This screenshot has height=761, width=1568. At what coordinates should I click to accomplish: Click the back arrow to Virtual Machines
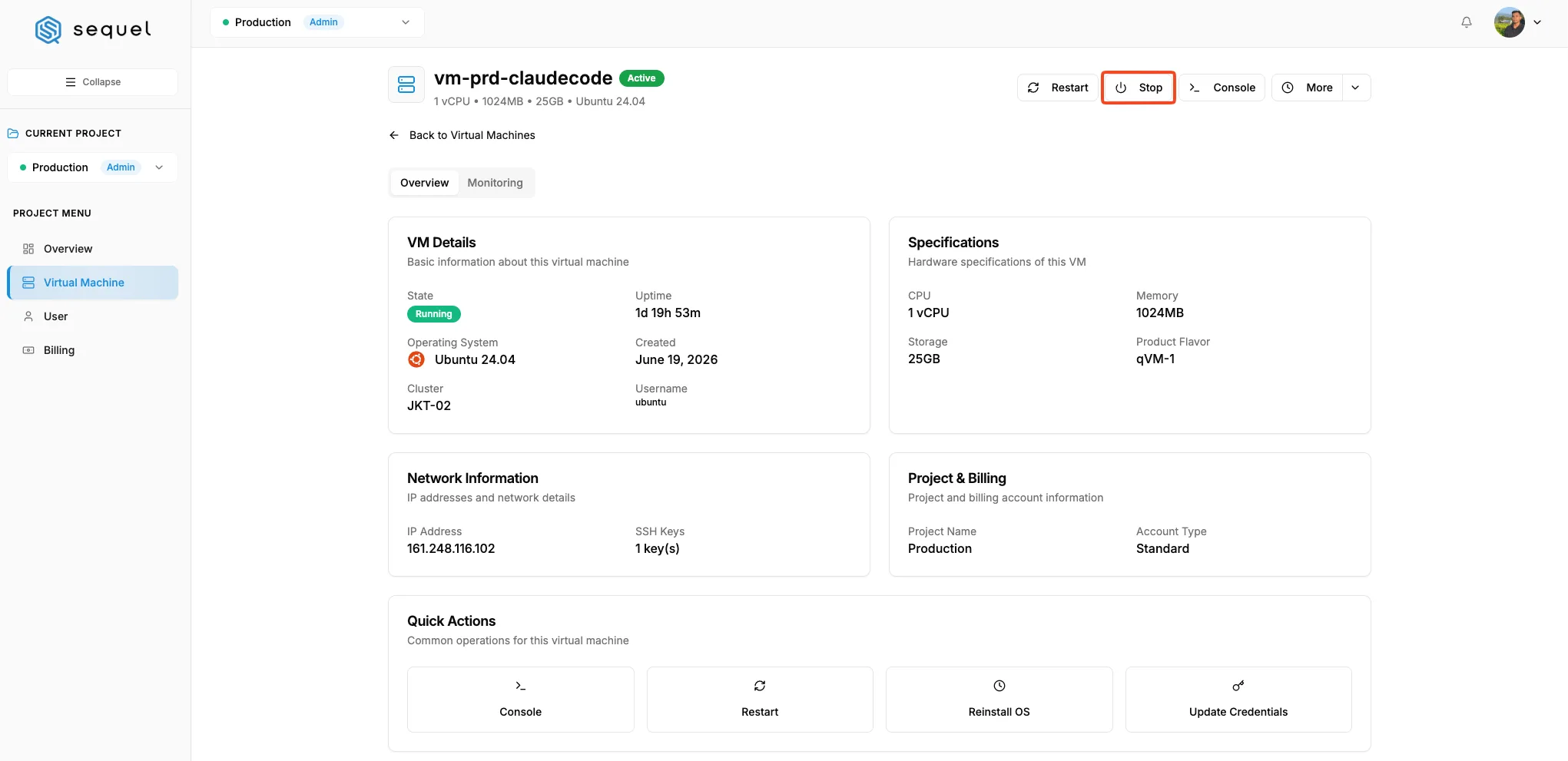coord(394,135)
